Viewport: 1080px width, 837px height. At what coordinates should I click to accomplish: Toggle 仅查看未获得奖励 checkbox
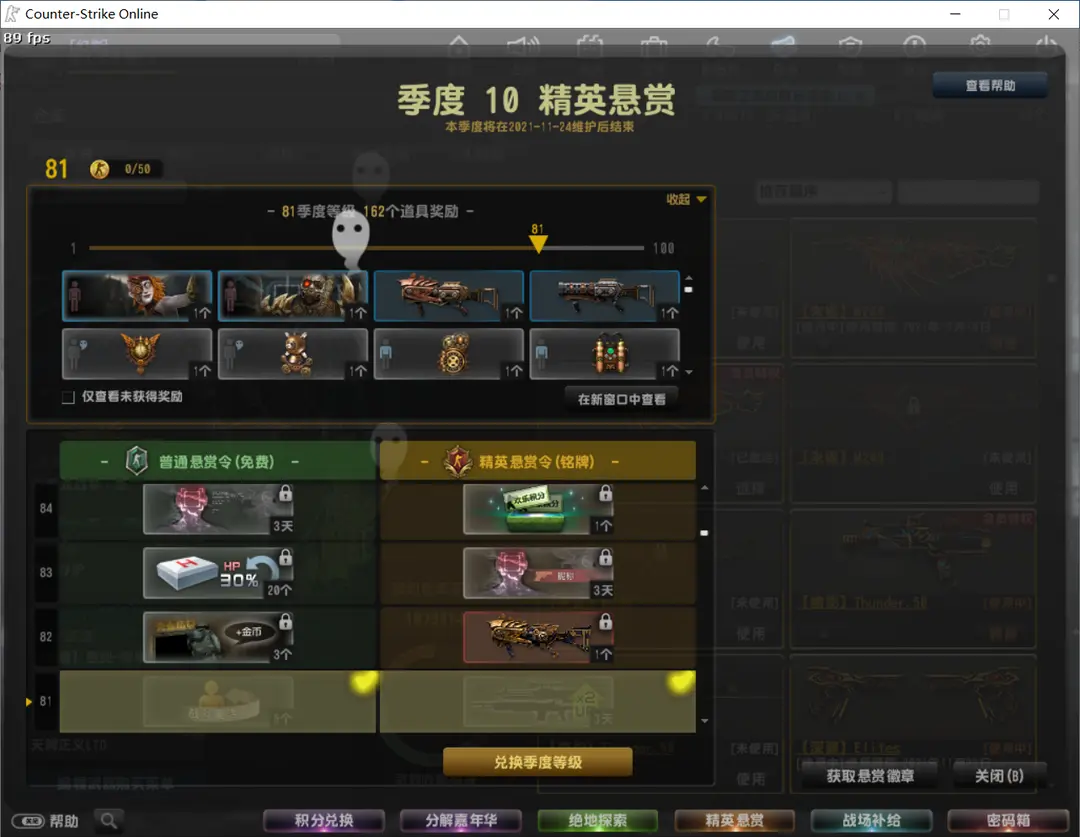[68, 397]
